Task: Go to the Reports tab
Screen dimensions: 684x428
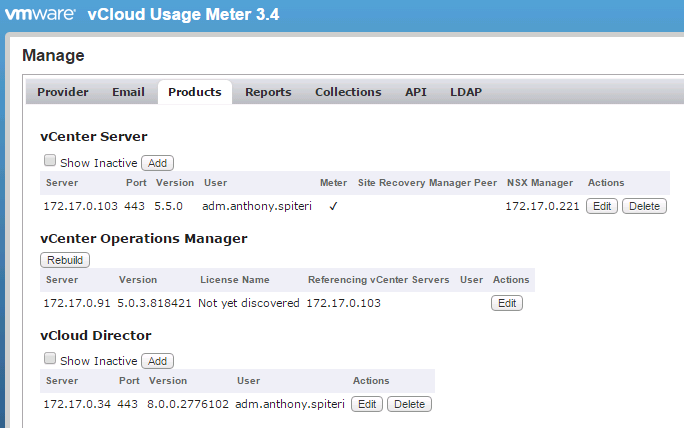Action: (x=268, y=92)
